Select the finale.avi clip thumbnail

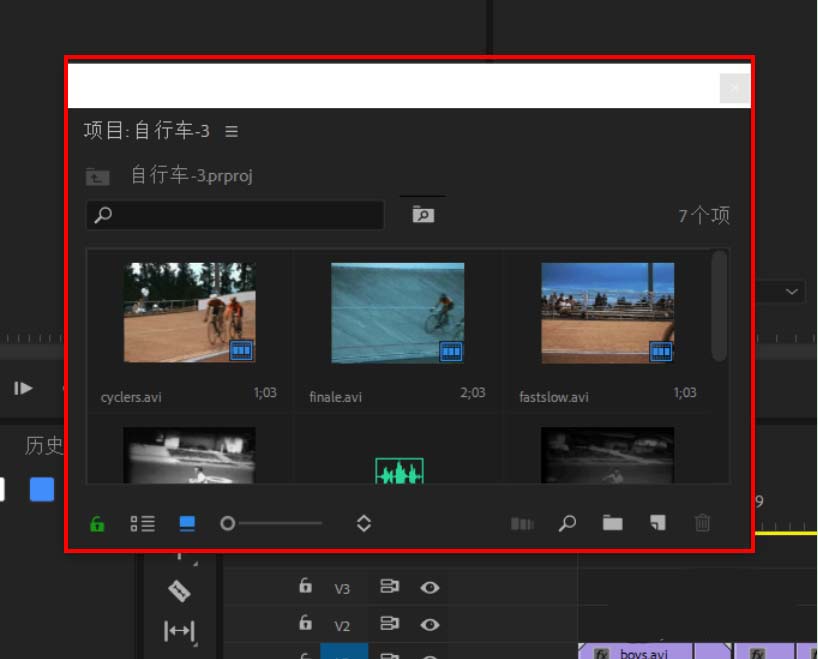coord(397,312)
